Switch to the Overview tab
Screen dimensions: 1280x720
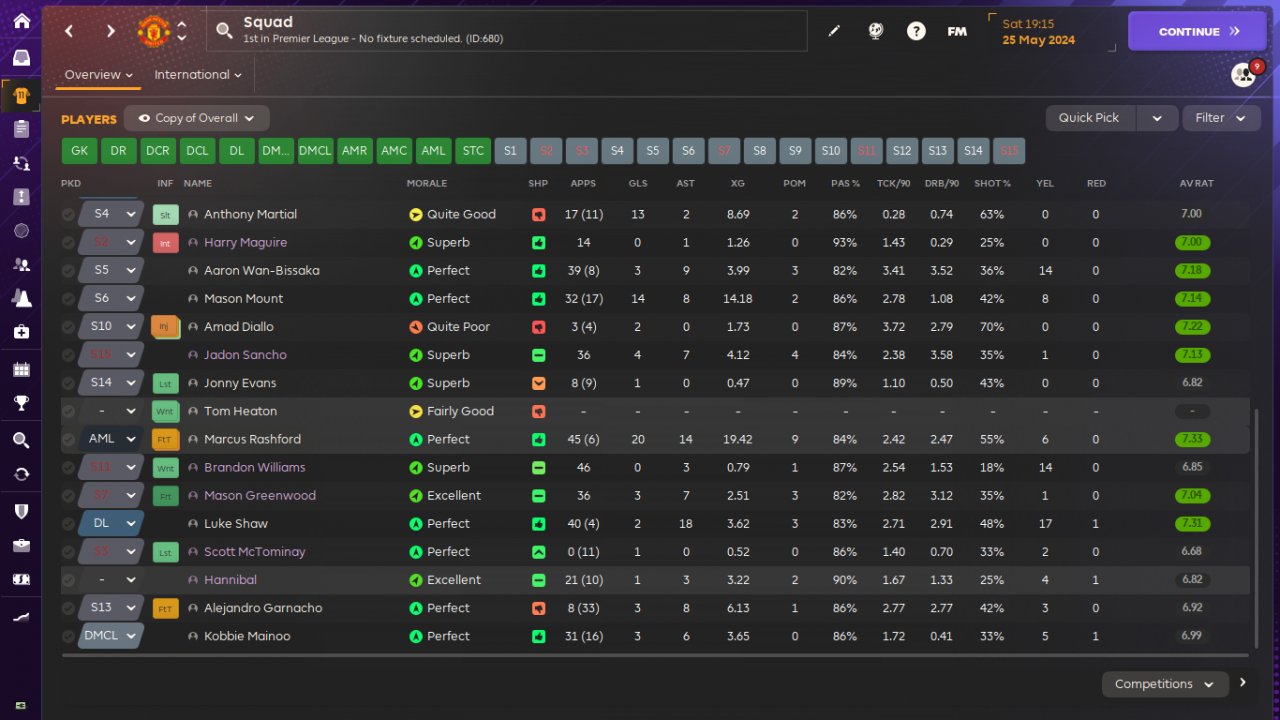98,75
